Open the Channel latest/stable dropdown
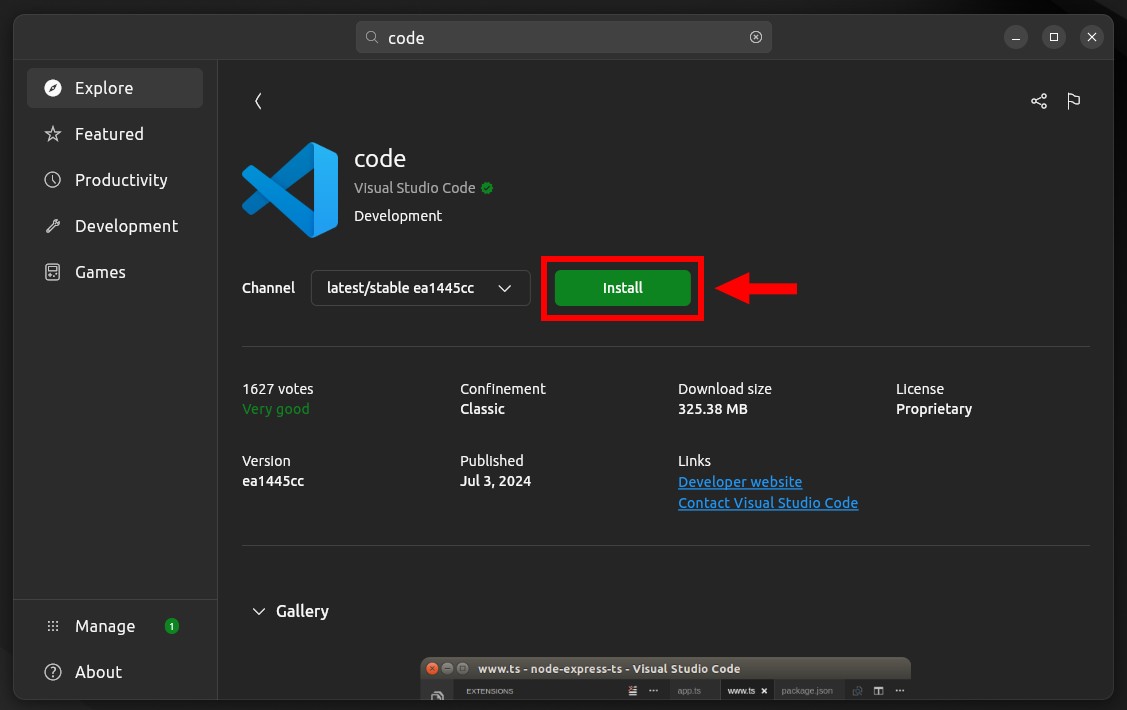Image resolution: width=1127 pixels, height=710 pixels. (x=420, y=288)
